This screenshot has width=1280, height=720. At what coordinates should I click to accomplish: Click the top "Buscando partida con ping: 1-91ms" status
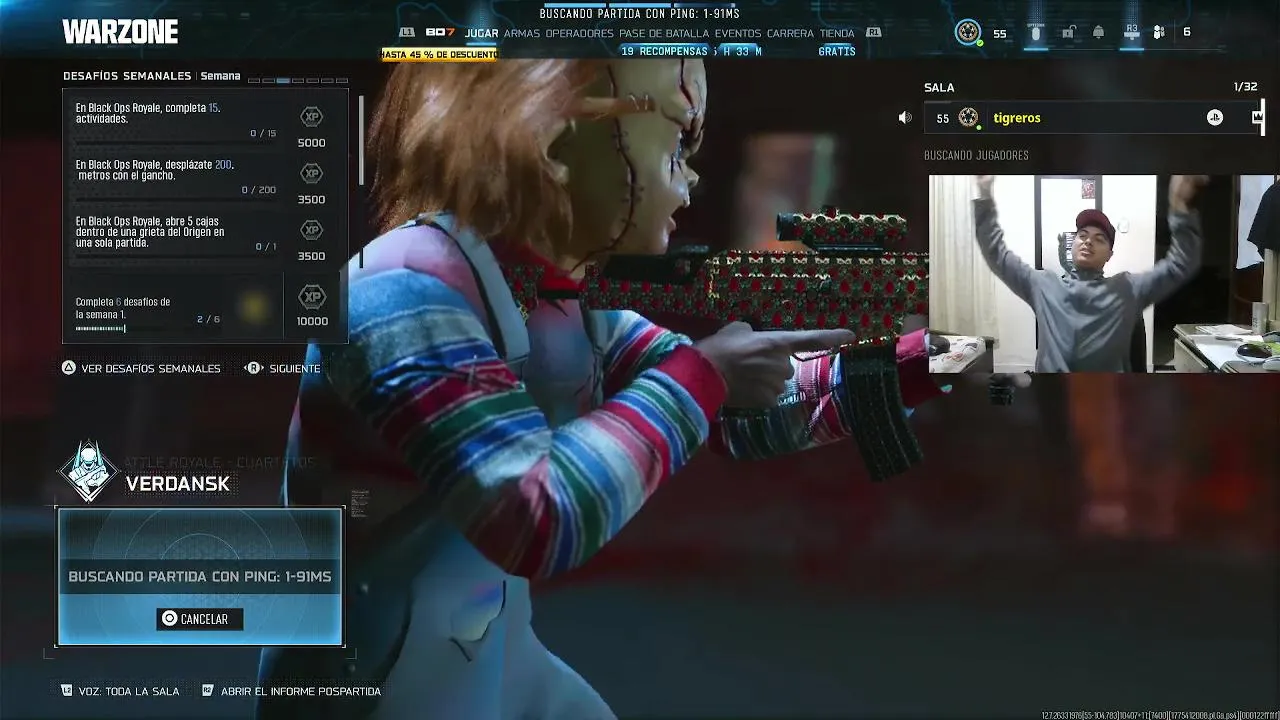(640, 14)
